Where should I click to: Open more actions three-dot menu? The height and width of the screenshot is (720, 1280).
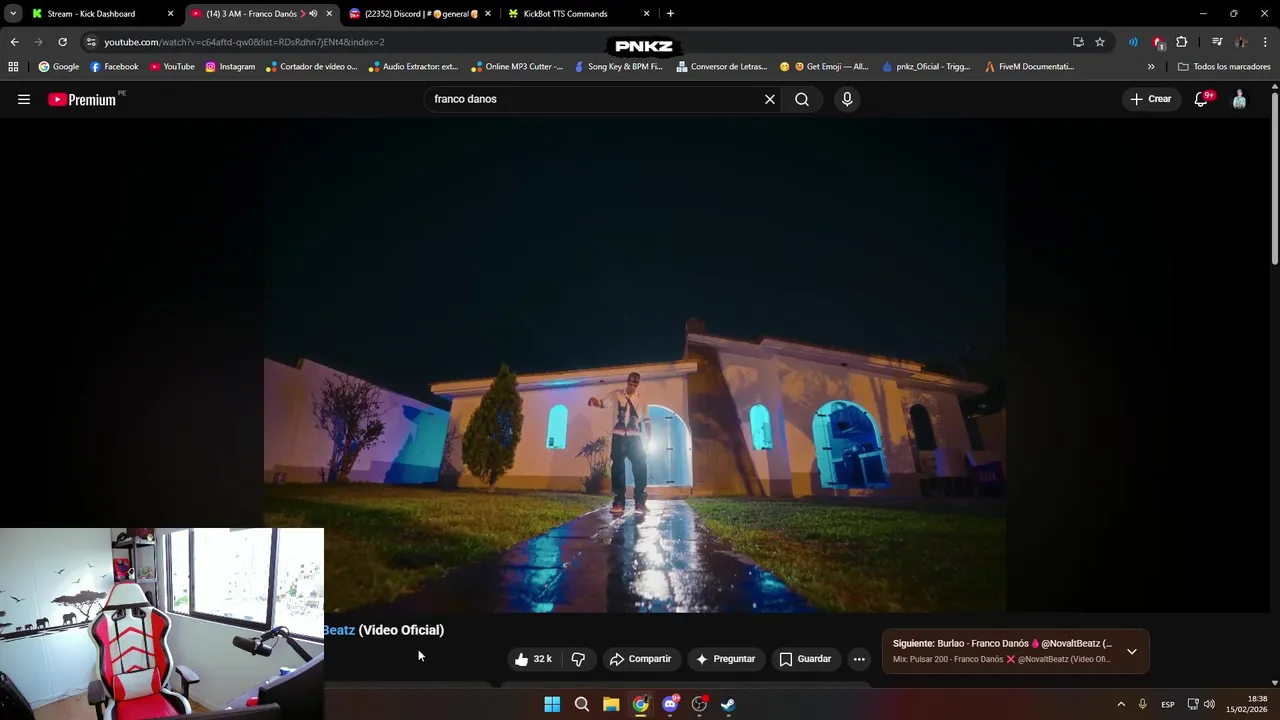point(859,659)
